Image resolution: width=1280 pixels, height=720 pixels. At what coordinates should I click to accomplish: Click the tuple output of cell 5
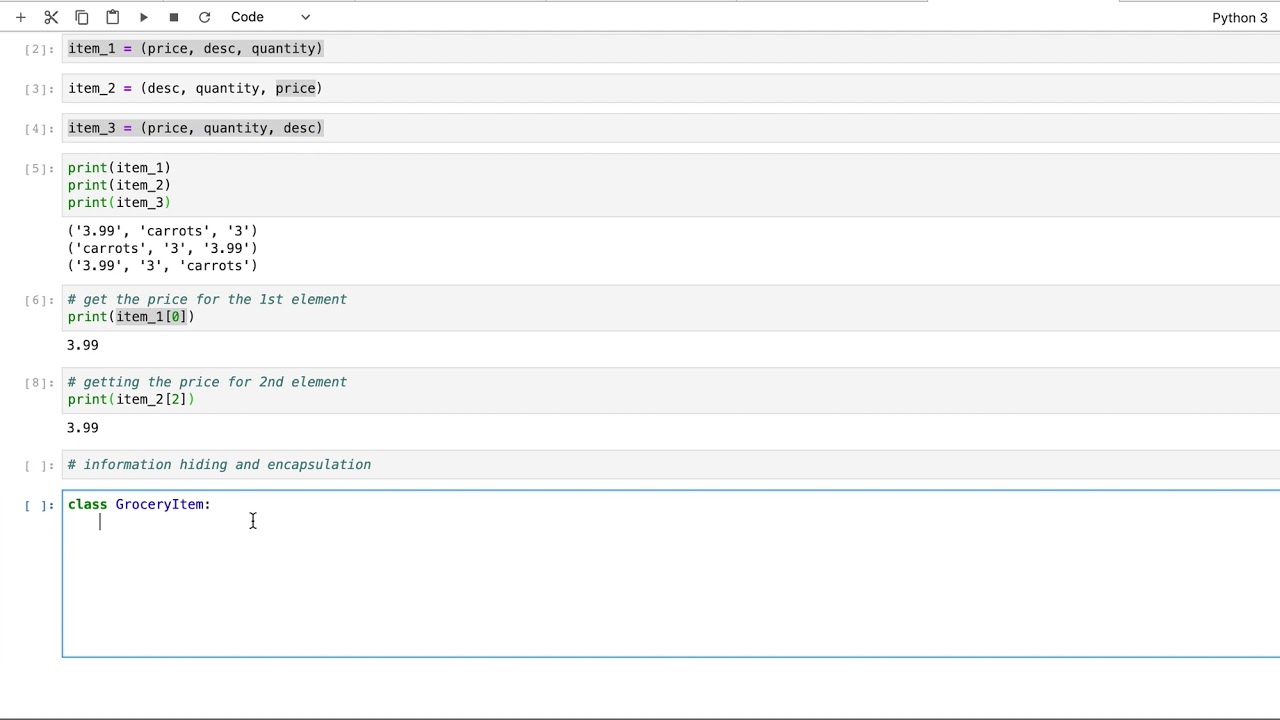162,248
